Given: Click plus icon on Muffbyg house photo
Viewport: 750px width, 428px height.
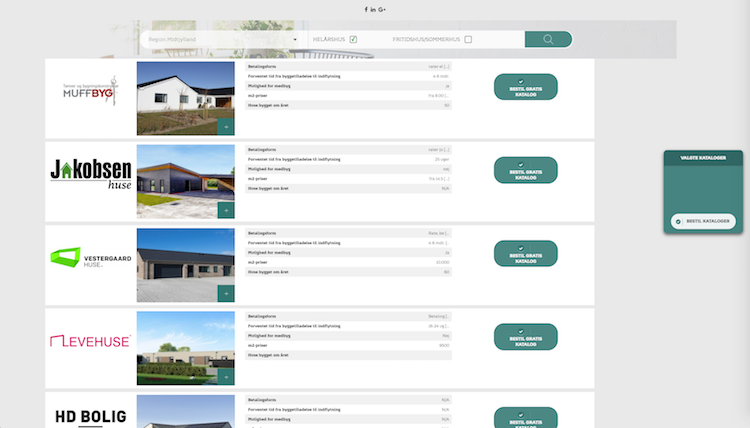Looking at the screenshot, I should point(225,127).
